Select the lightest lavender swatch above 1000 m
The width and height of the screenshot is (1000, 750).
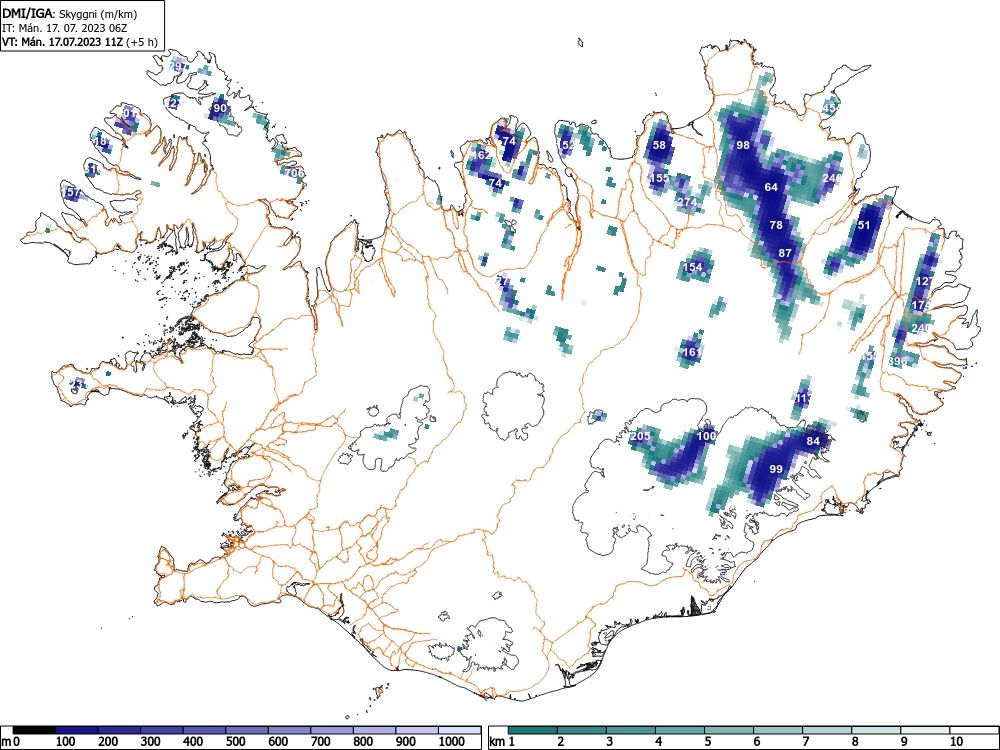point(459,730)
